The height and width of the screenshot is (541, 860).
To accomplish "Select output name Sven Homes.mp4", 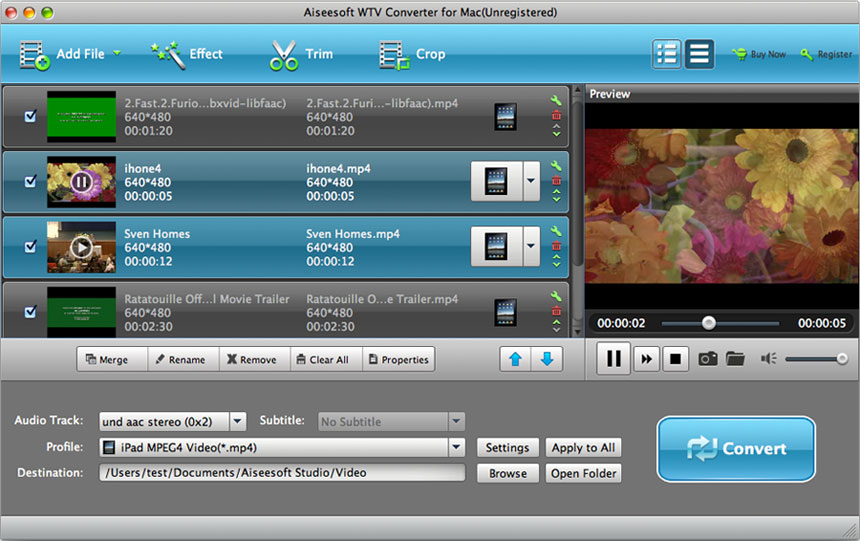I will [353, 234].
